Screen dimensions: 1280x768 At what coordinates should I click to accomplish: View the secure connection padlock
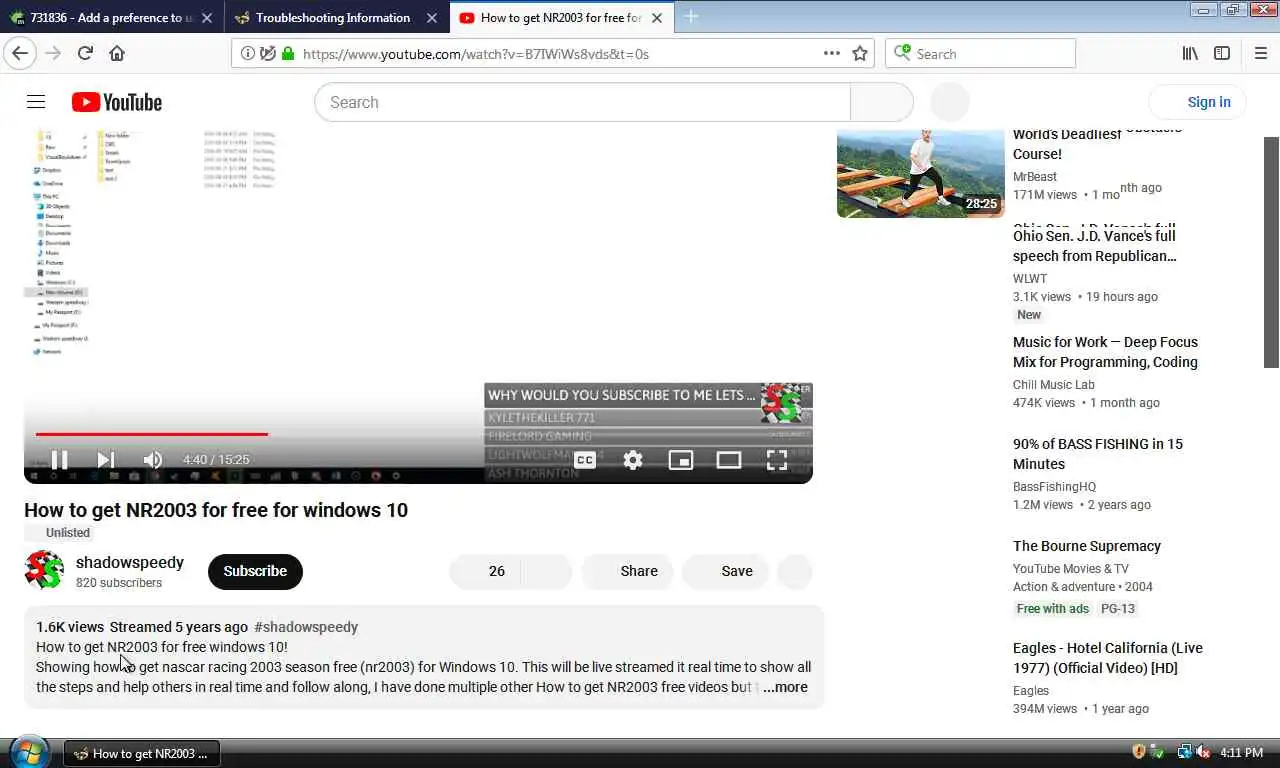click(x=288, y=54)
